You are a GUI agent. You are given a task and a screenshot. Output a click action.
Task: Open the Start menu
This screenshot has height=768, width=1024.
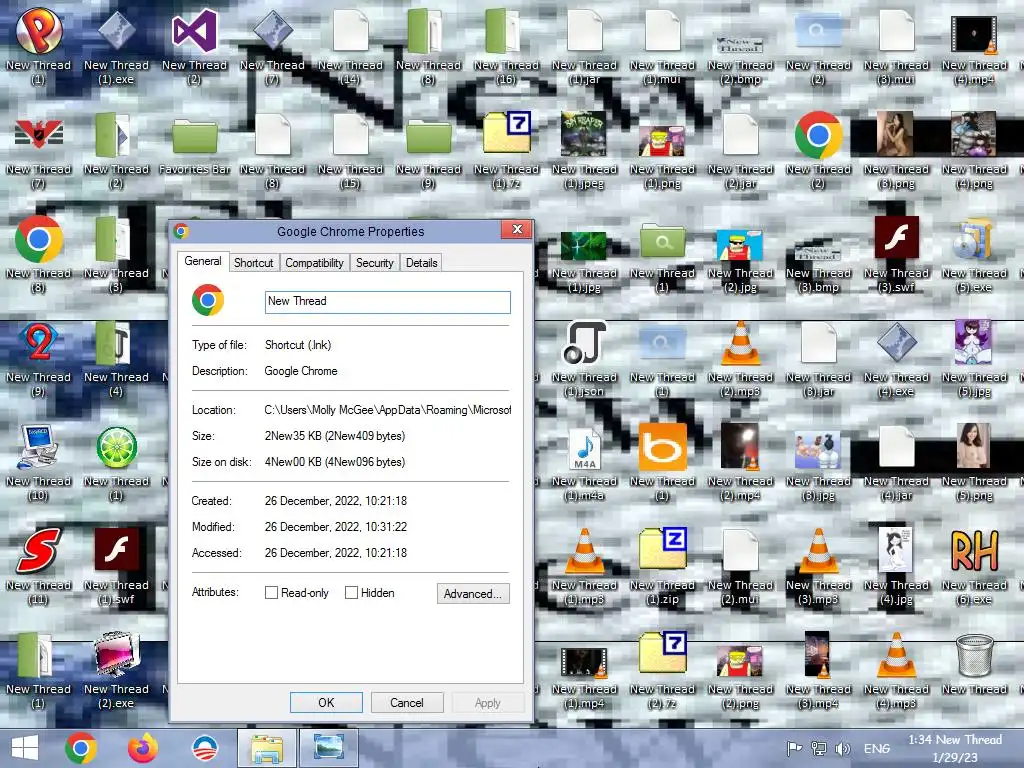25,748
